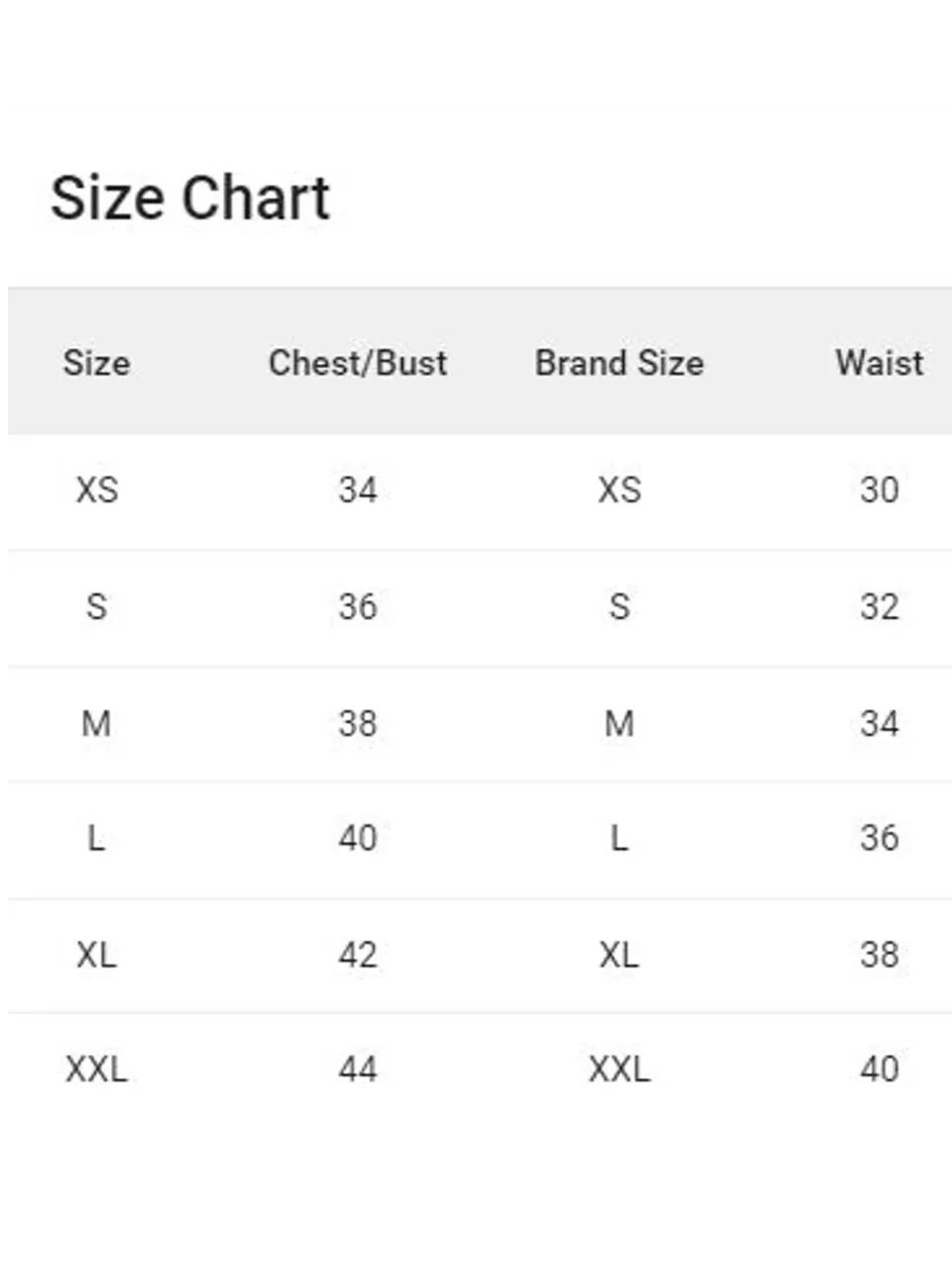Click the Size Chart heading
This screenshot has width=952, height=1270.
click(x=189, y=197)
